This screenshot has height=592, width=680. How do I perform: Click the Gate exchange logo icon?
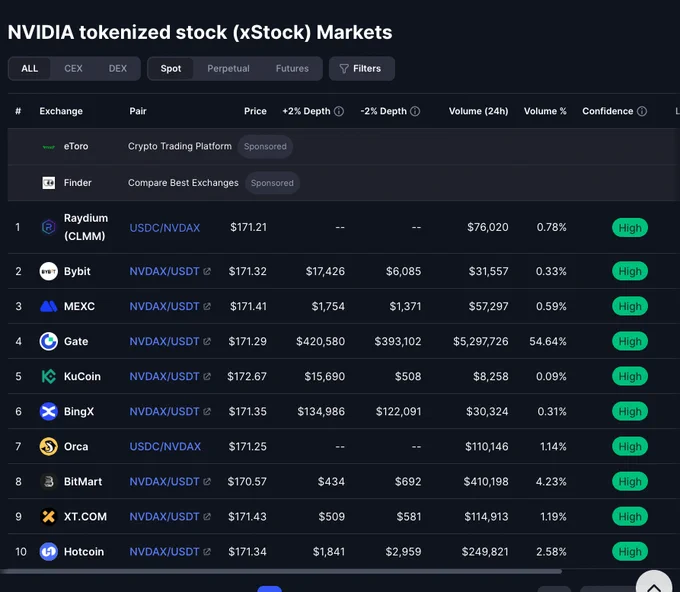pyautogui.click(x=49, y=341)
